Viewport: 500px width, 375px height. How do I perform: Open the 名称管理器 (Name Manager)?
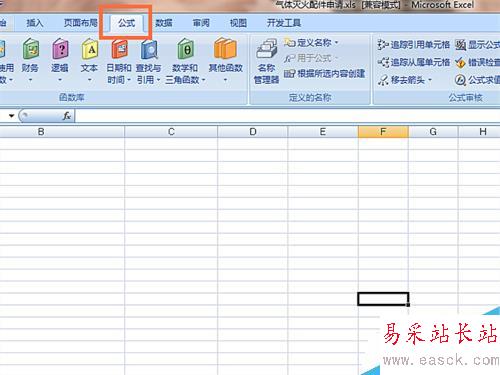[266, 61]
